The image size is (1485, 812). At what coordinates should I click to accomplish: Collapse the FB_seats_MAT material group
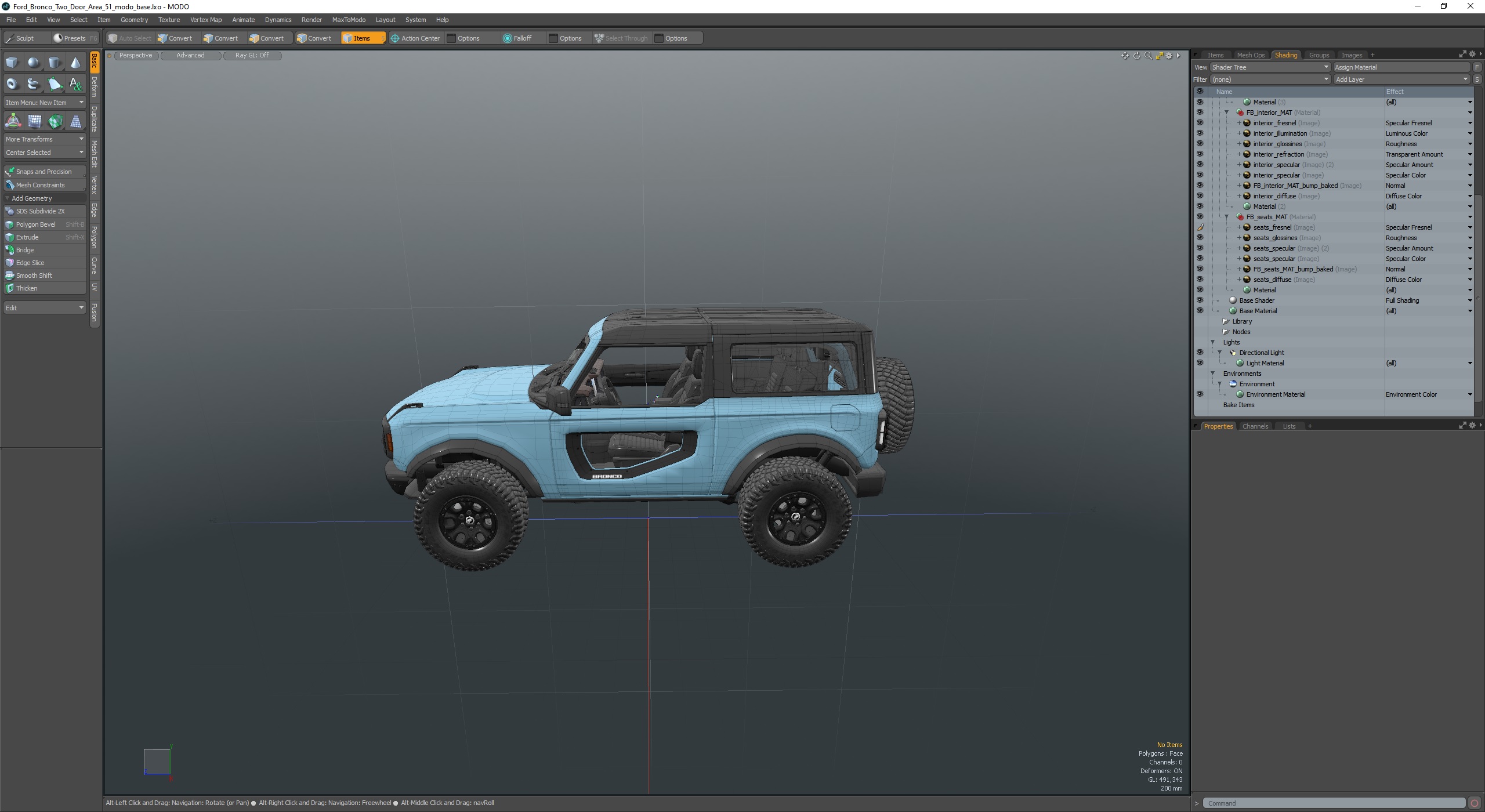[x=1226, y=217]
